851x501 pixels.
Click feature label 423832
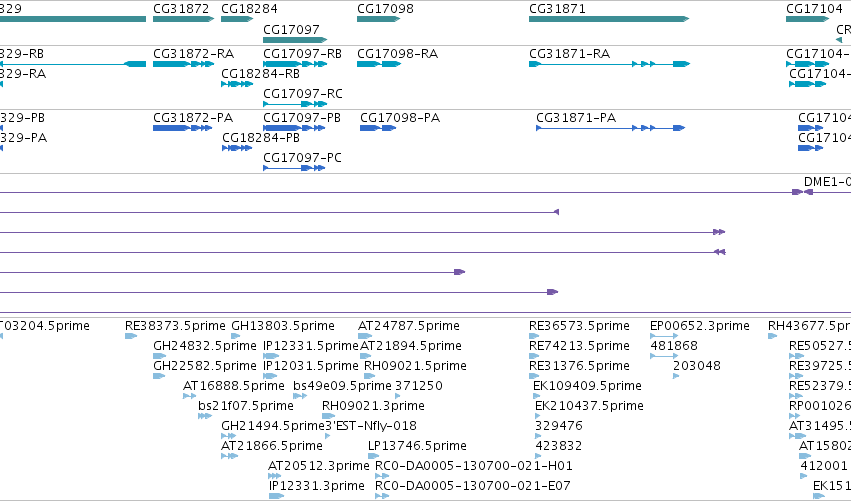pos(558,446)
